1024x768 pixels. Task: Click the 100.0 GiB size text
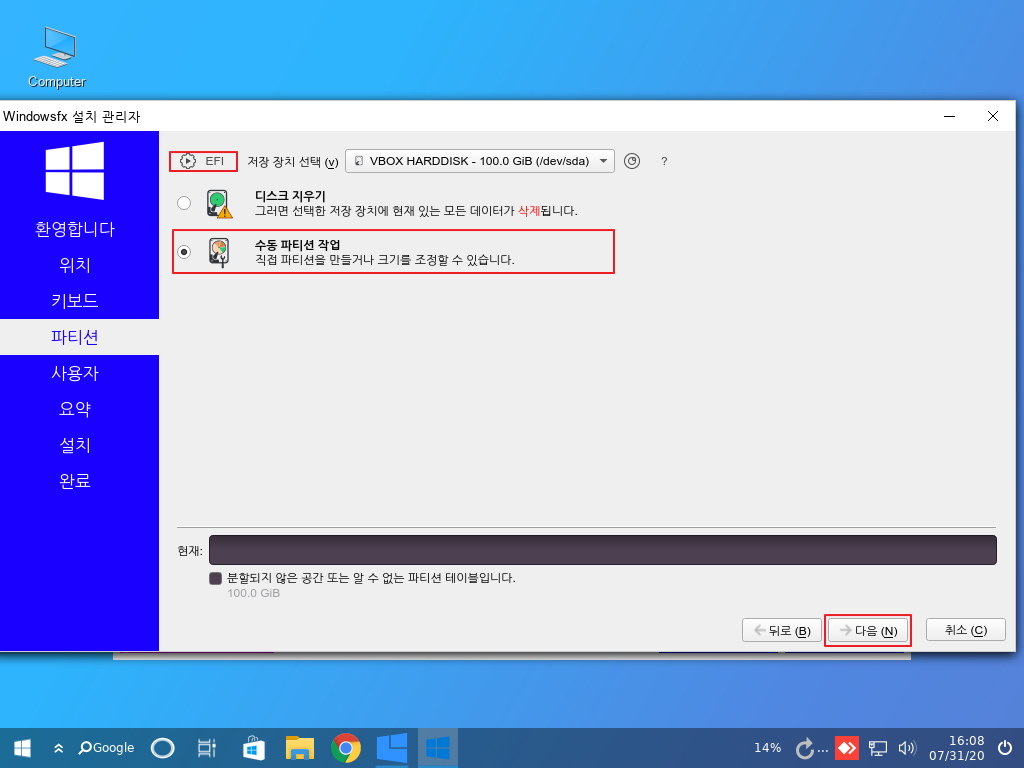[253, 593]
